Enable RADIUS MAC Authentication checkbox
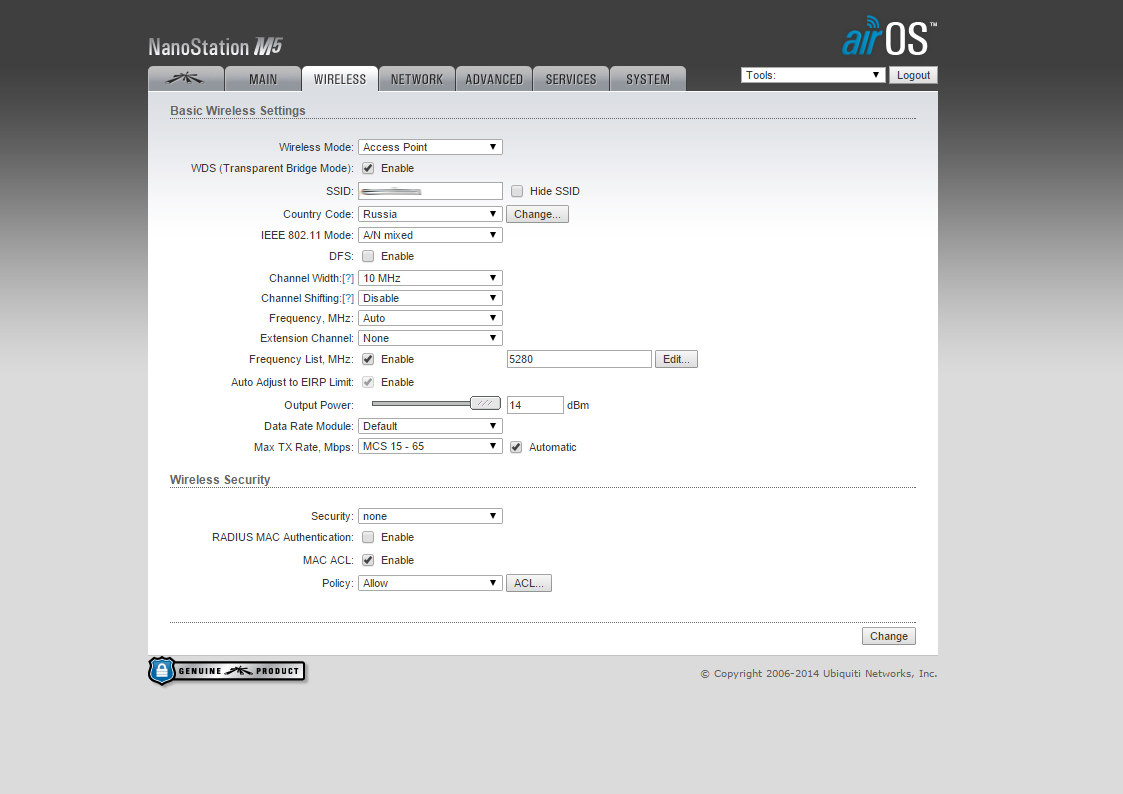The width and height of the screenshot is (1123, 794). point(368,537)
